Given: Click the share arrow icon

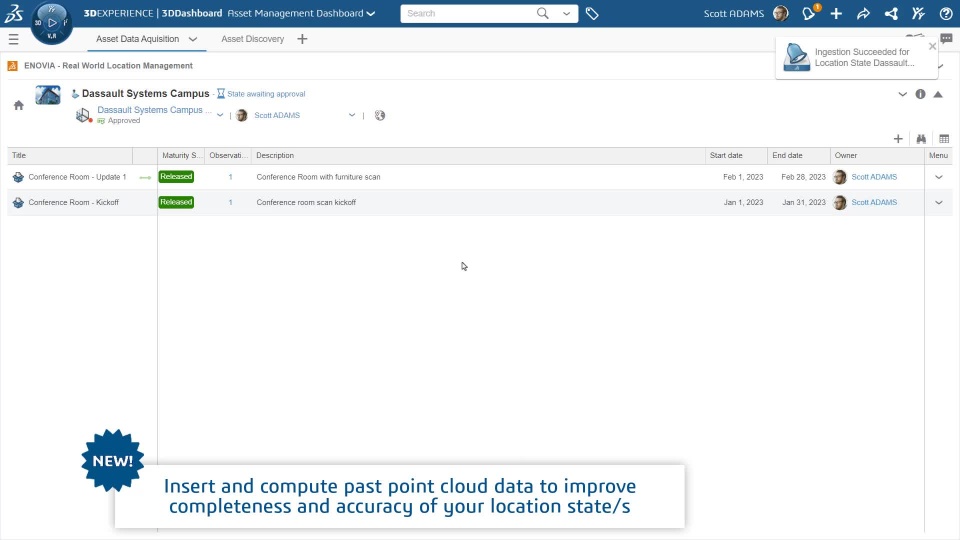Looking at the screenshot, I should (x=863, y=13).
